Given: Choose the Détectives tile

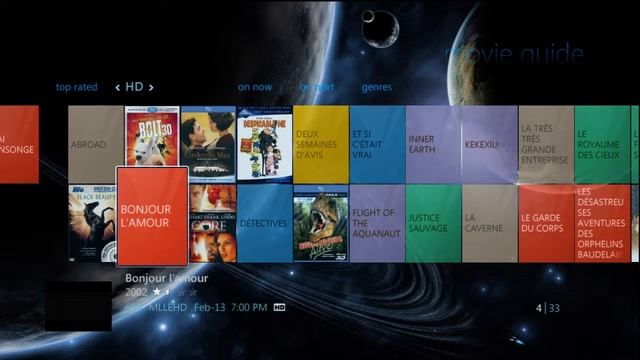Looking at the screenshot, I should [264, 223].
